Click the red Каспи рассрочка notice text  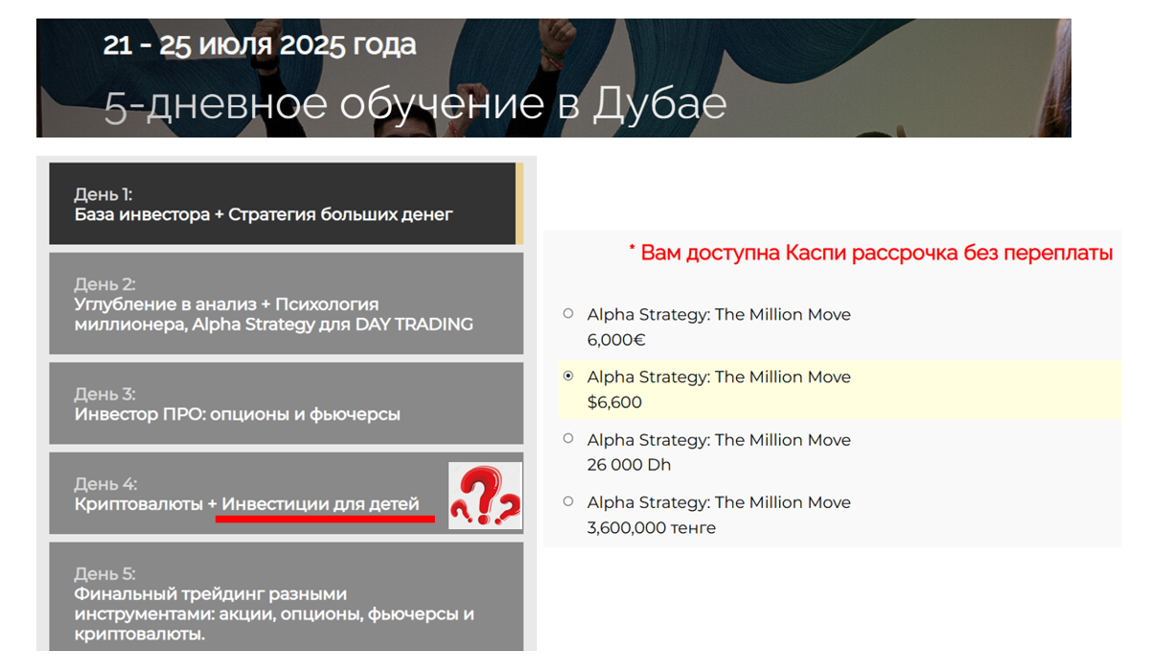coord(871,253)
